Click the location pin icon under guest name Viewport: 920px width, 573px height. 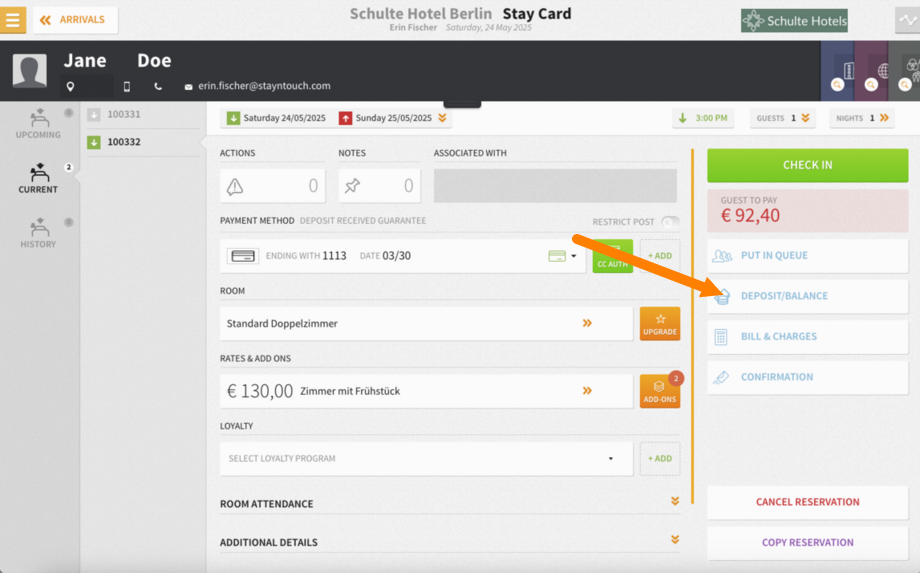70,87
